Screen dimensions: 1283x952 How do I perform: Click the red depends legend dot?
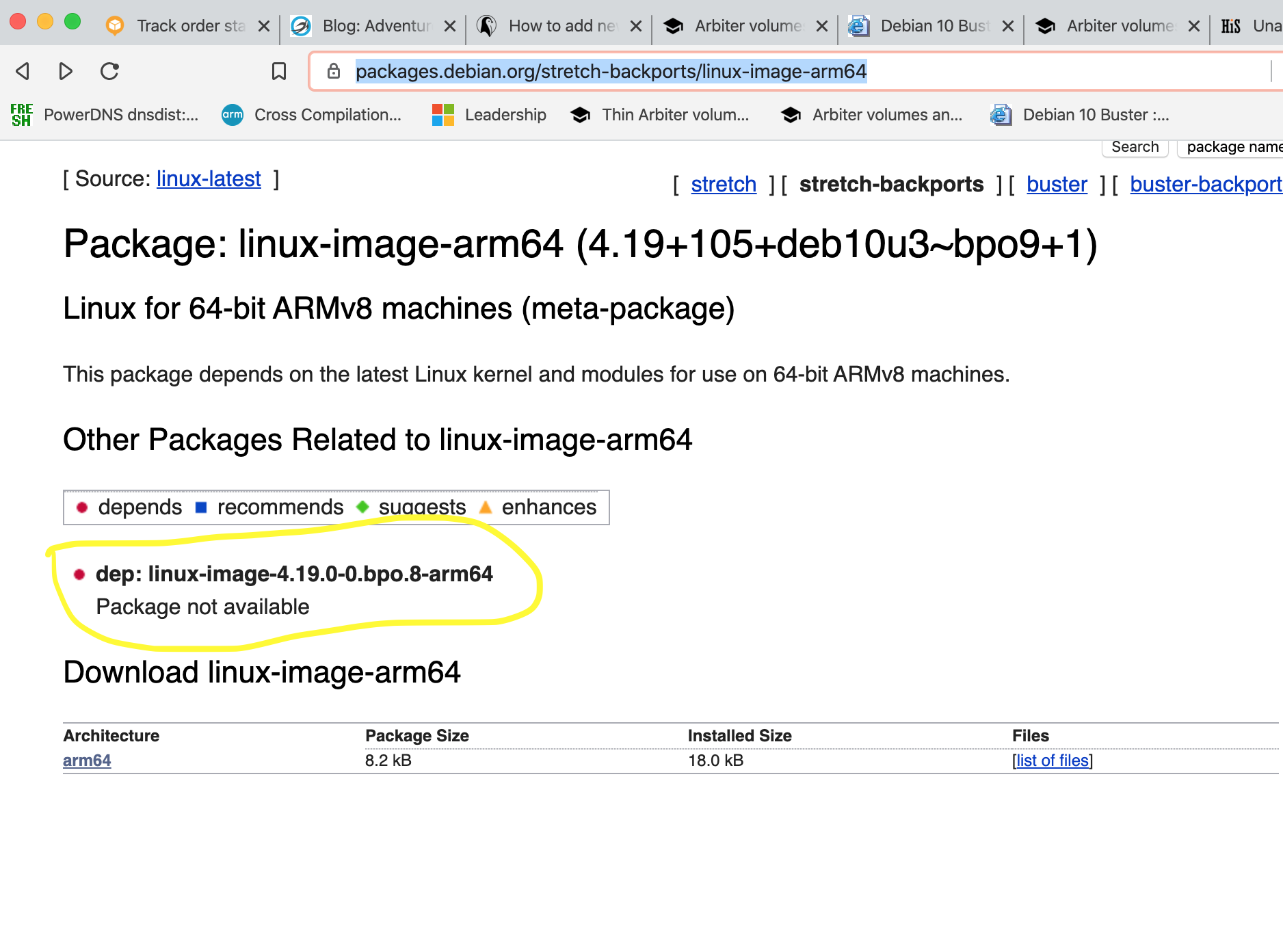(82, 507)
